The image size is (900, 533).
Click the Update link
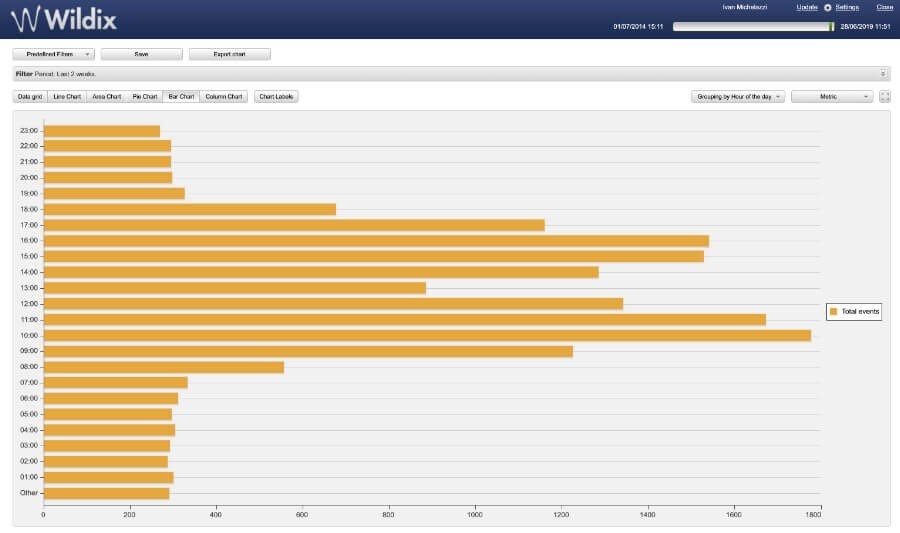[x=807, y=8]
